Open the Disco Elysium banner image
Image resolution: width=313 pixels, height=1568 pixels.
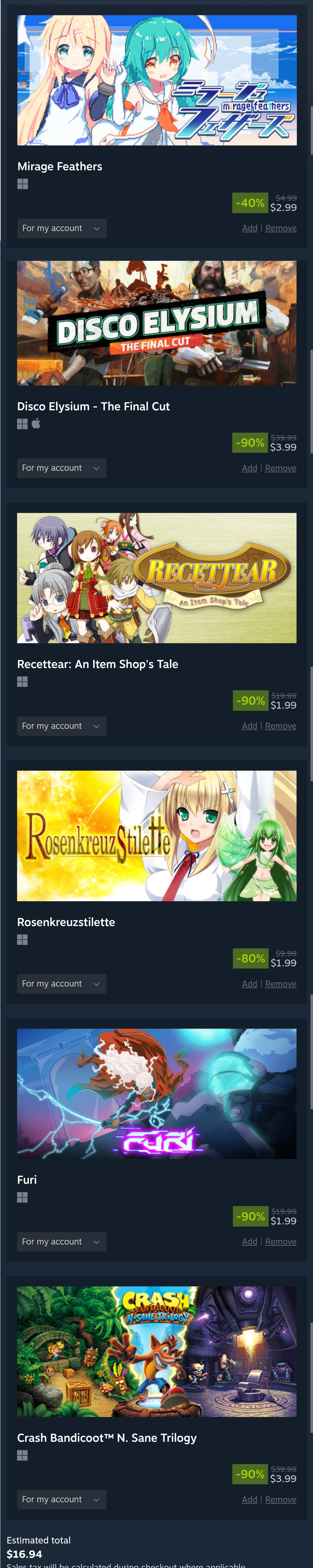(156, 323)
